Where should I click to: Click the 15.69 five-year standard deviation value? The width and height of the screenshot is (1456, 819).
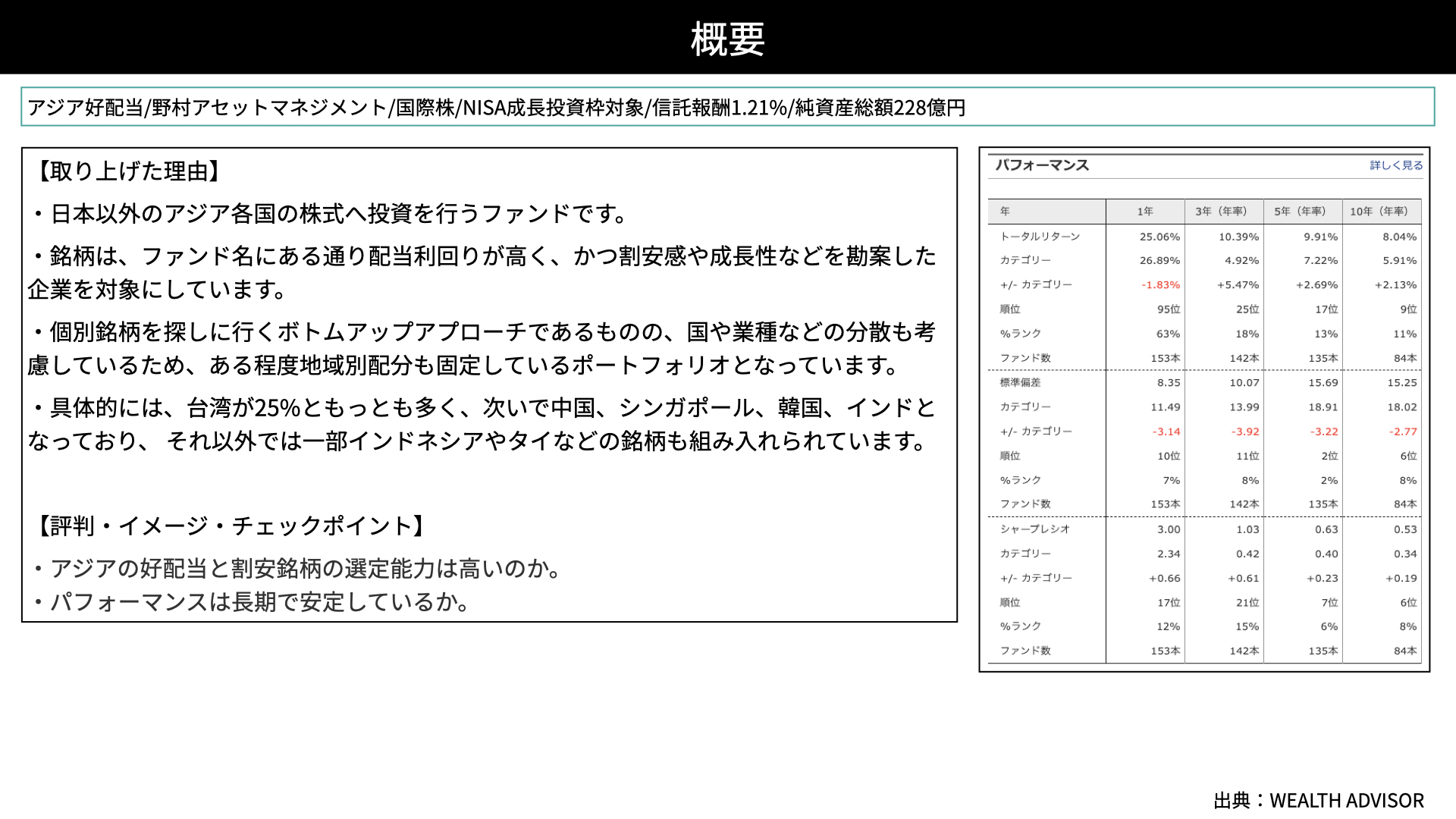point(1323,383)
